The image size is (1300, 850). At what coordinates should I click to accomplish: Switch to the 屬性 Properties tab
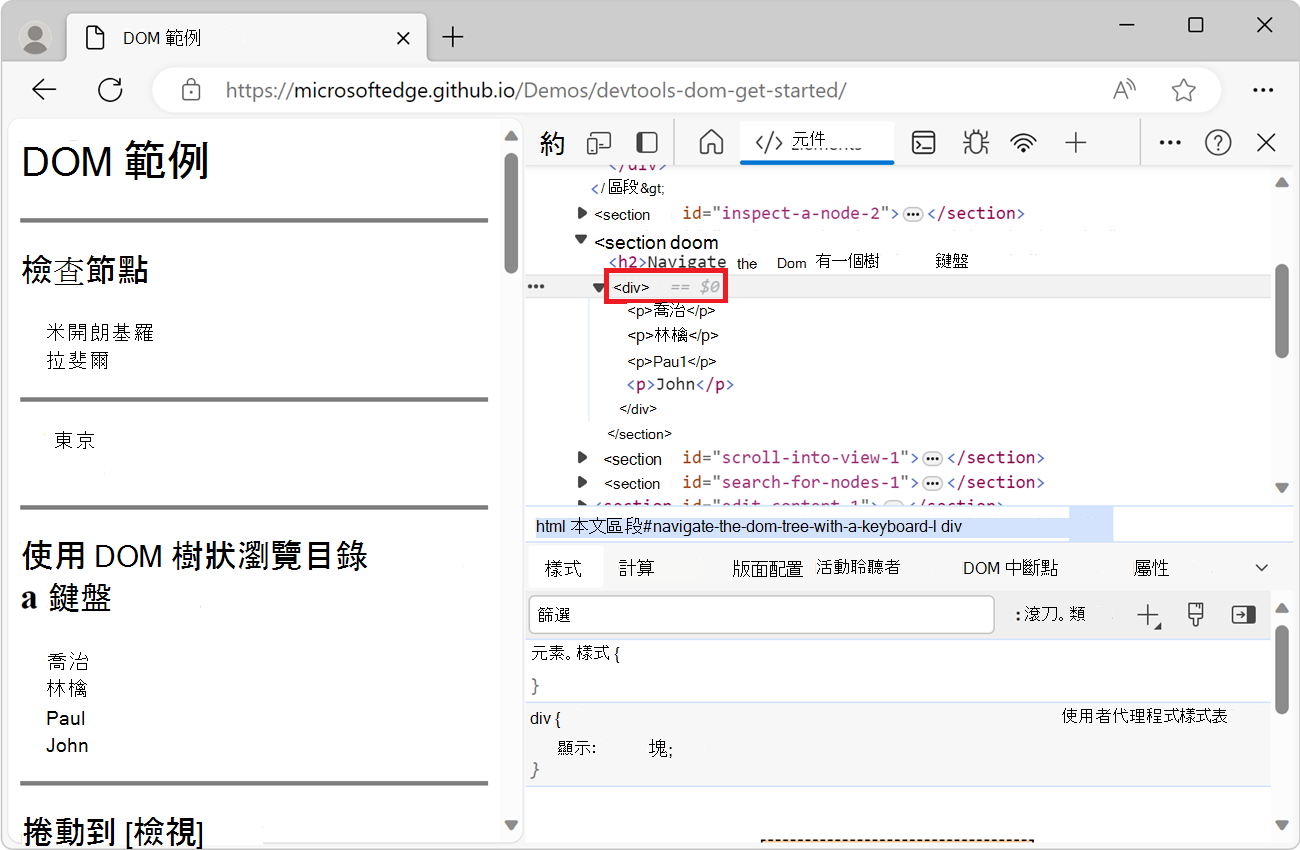(x=1151, y=568)
